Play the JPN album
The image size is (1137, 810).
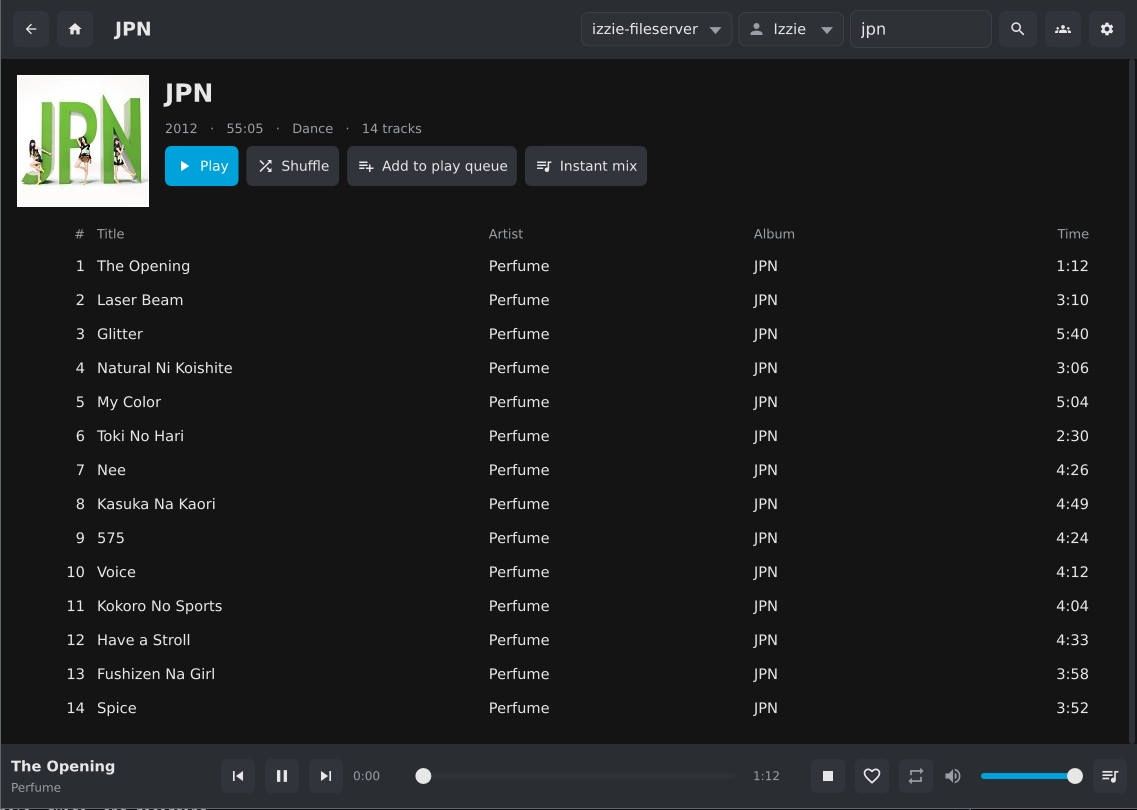[202, 166]
